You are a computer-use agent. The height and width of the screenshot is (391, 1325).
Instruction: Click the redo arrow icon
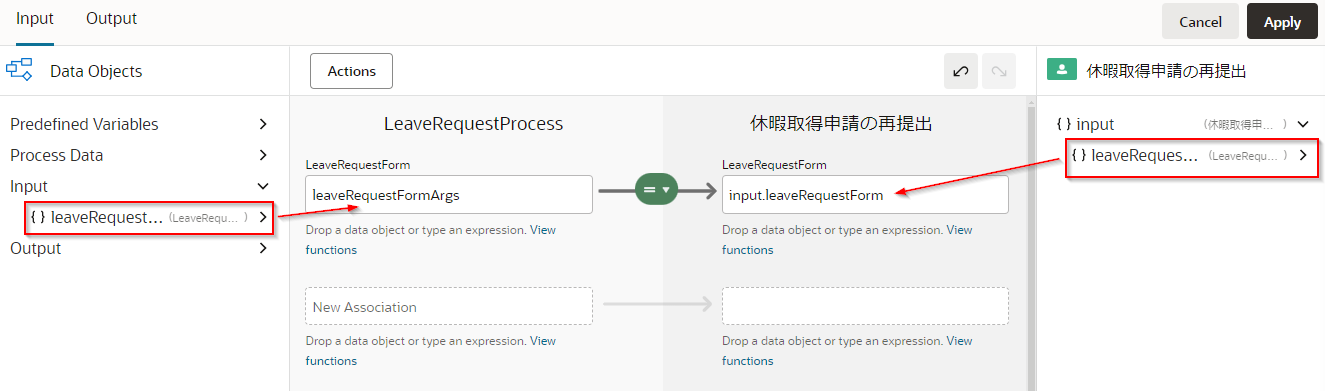click(998, 71)
